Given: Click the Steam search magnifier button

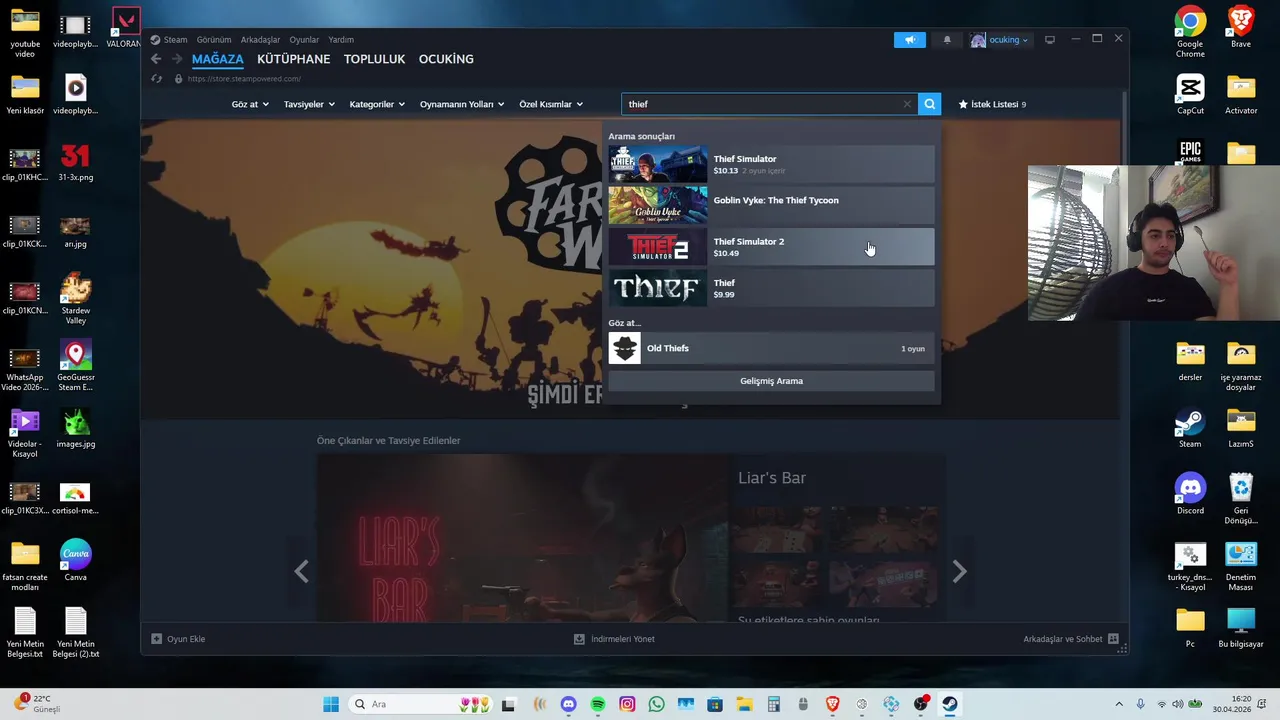Looking at the screenshot, I should [929, 104].
